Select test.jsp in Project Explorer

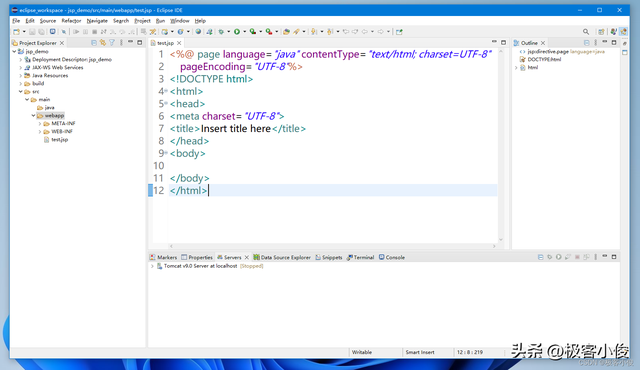[60, 140]
